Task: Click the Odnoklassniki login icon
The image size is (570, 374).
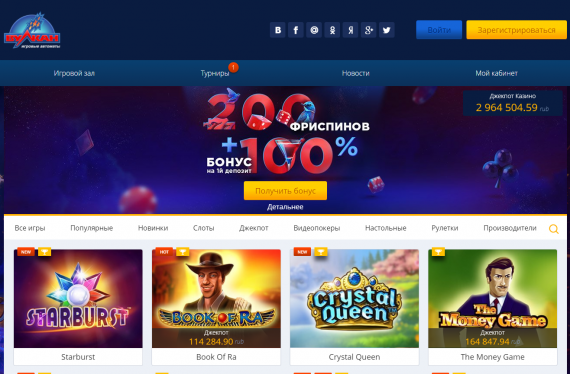Action: tap(332, 30)
